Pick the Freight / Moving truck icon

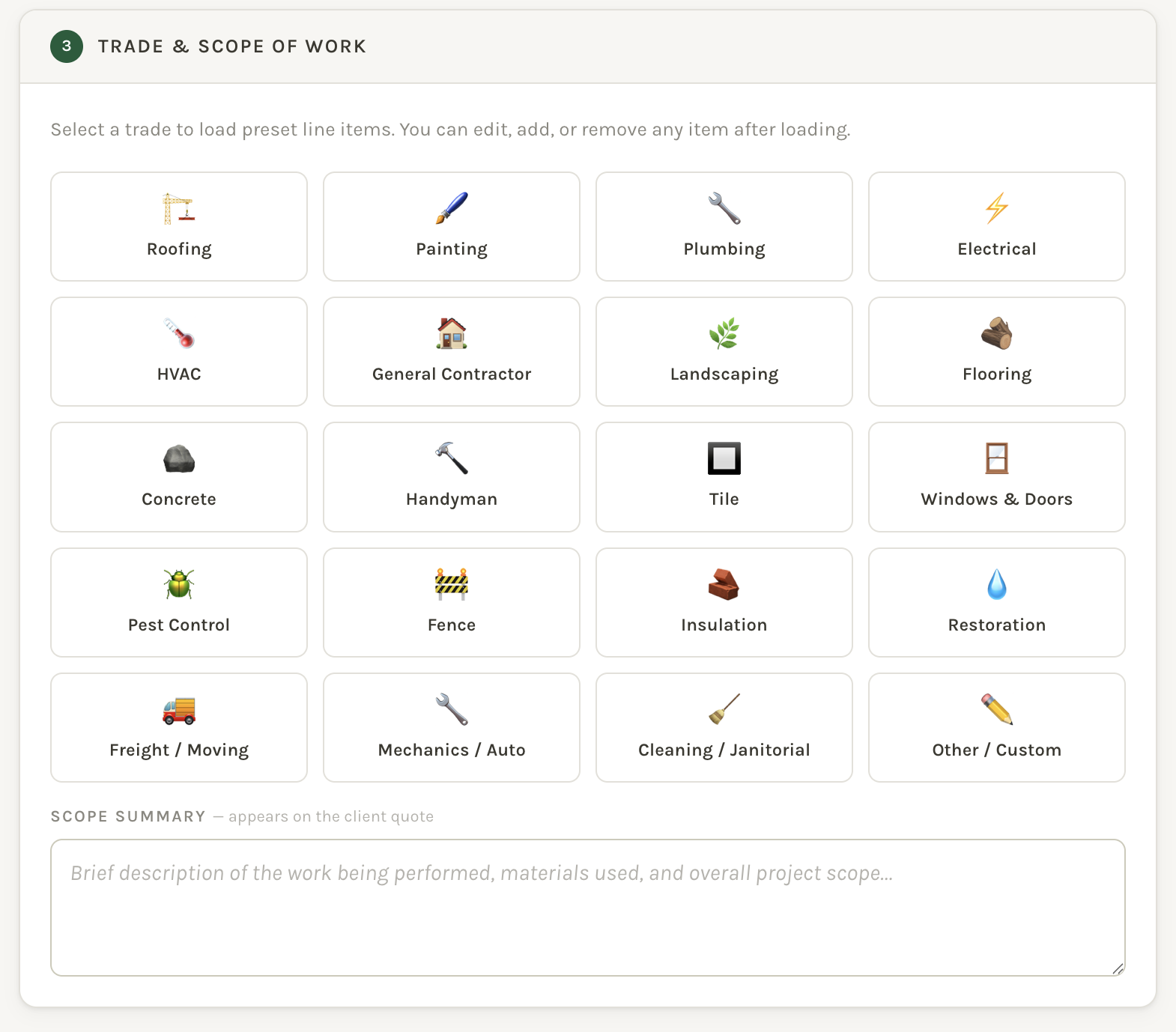pyautogui.click(x=179, y=710)
